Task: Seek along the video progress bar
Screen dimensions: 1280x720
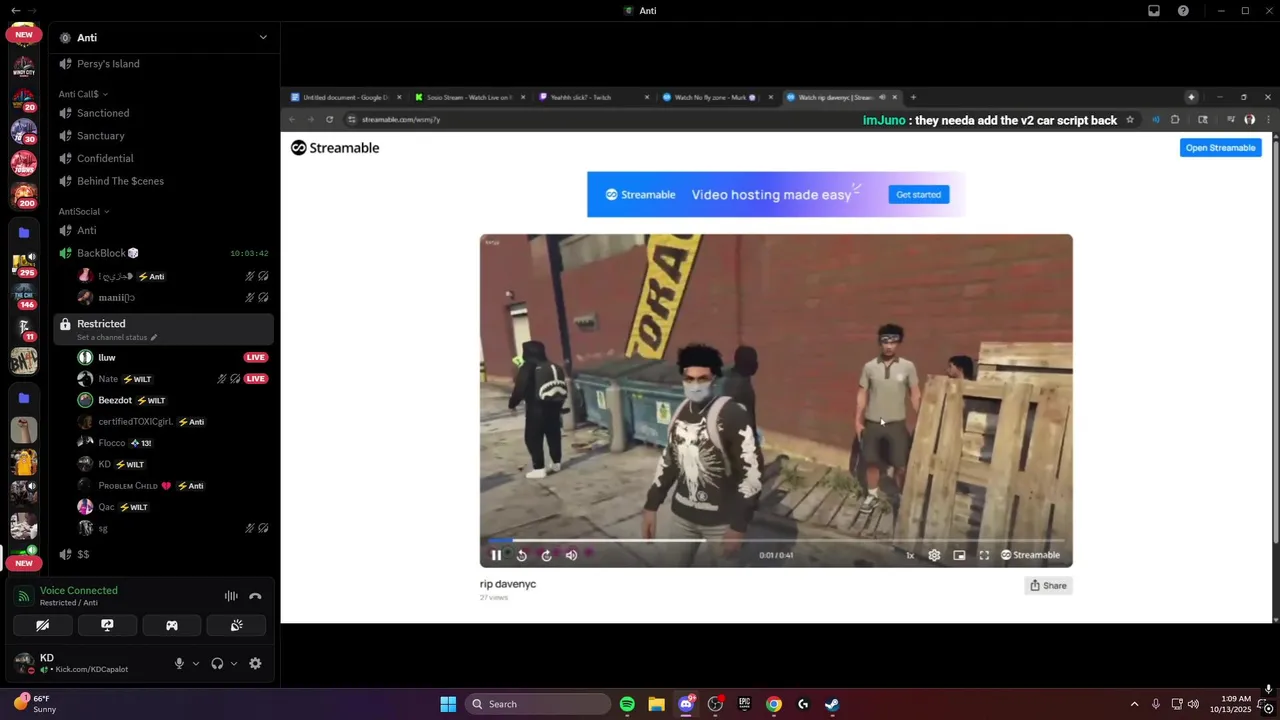Action: pos(776,540)
